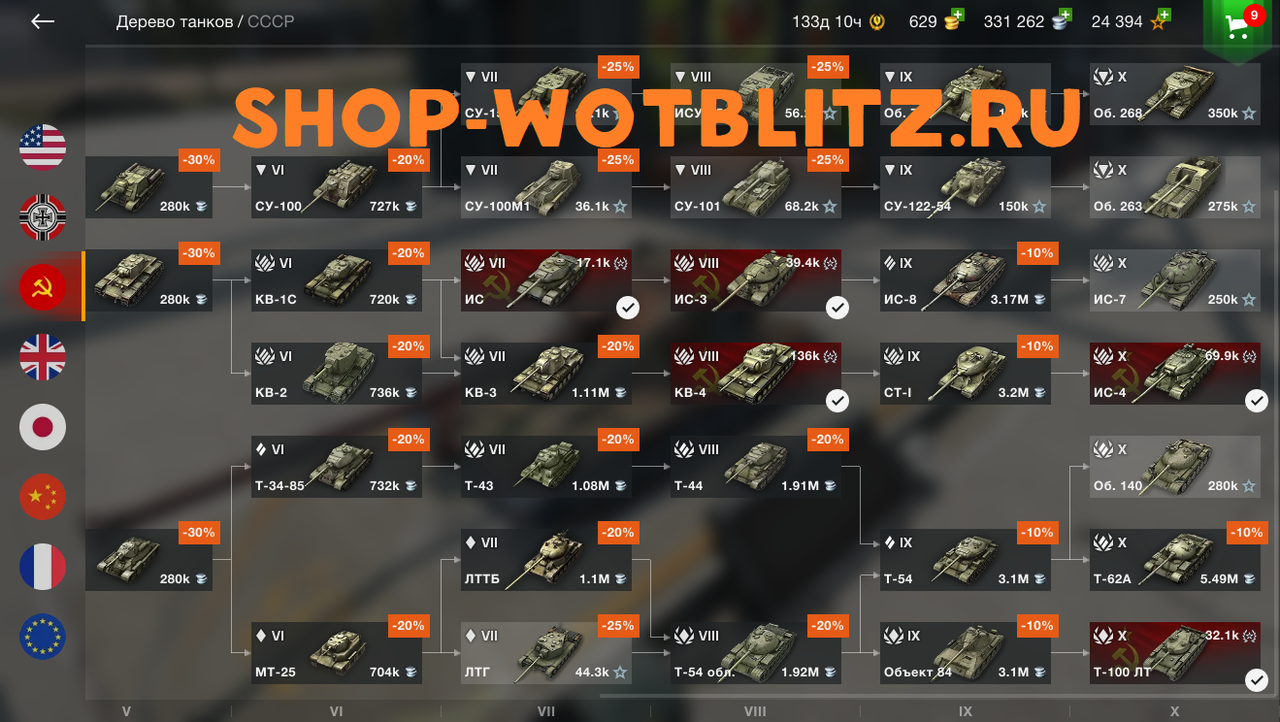Select the European nation flag

coord(43,637)
